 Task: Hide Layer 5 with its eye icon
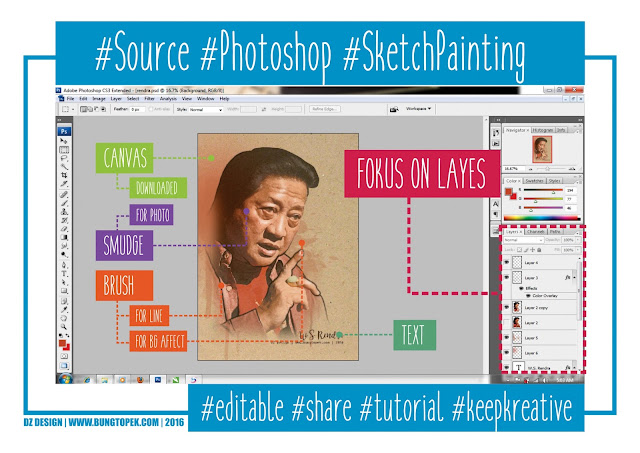click(x=507, y=338)
